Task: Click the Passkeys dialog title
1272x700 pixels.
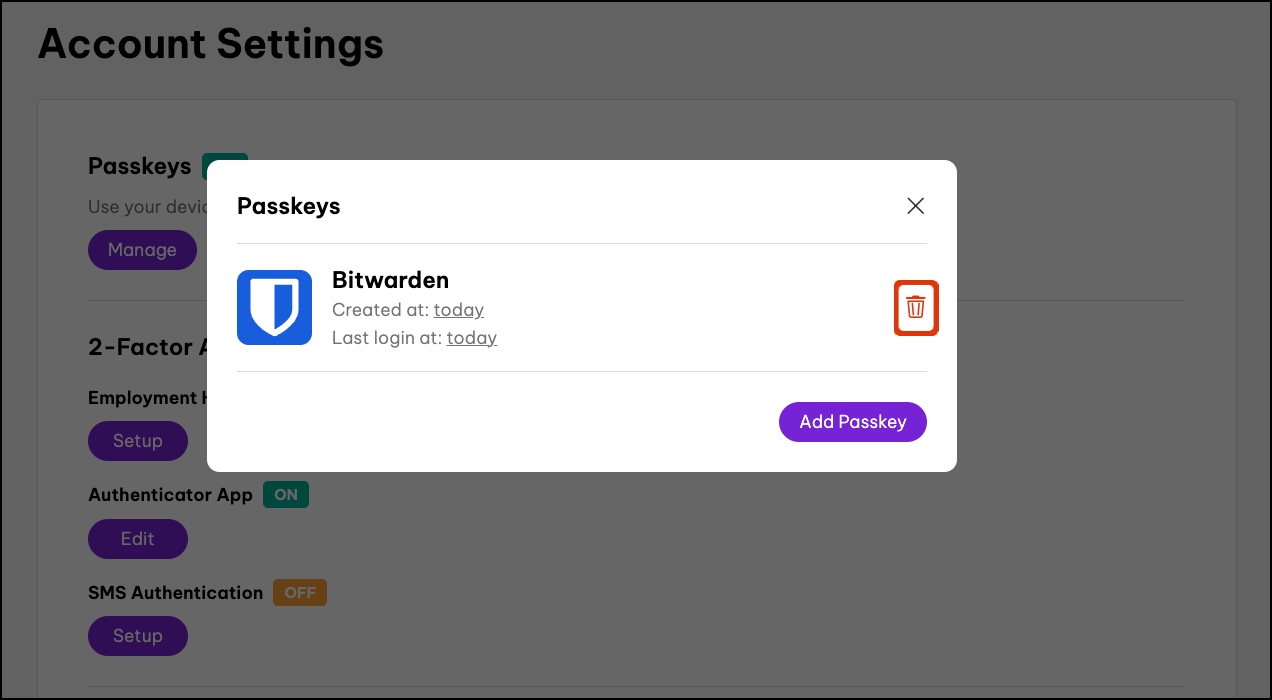Action: [x=288, y=206]
